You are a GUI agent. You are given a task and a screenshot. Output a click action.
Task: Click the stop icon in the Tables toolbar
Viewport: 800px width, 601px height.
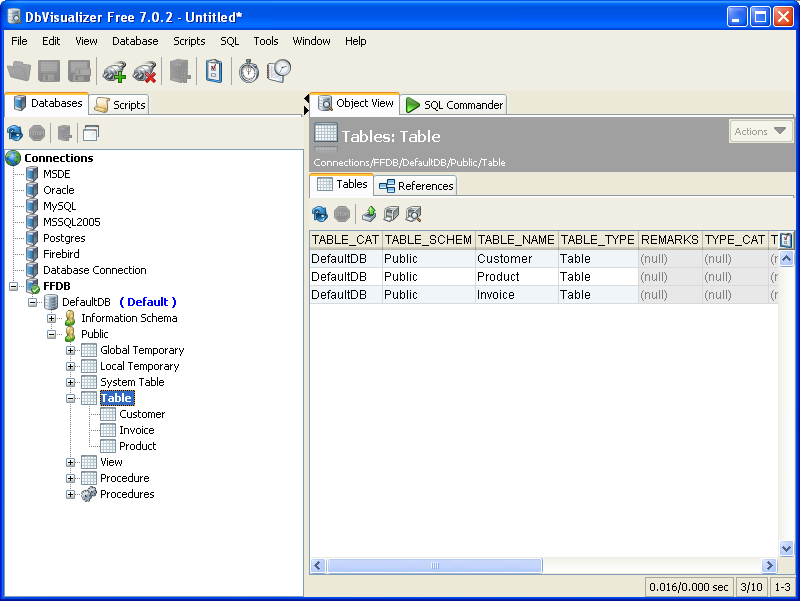[342, 214]
